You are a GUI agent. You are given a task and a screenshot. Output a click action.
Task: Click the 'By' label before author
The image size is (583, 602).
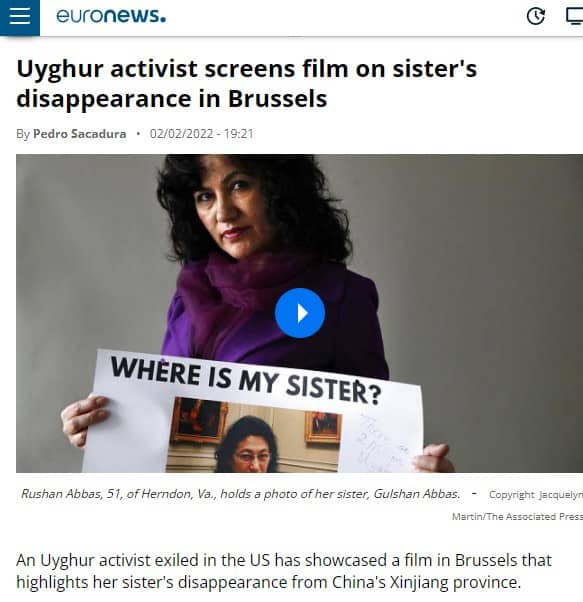point(23,134)
